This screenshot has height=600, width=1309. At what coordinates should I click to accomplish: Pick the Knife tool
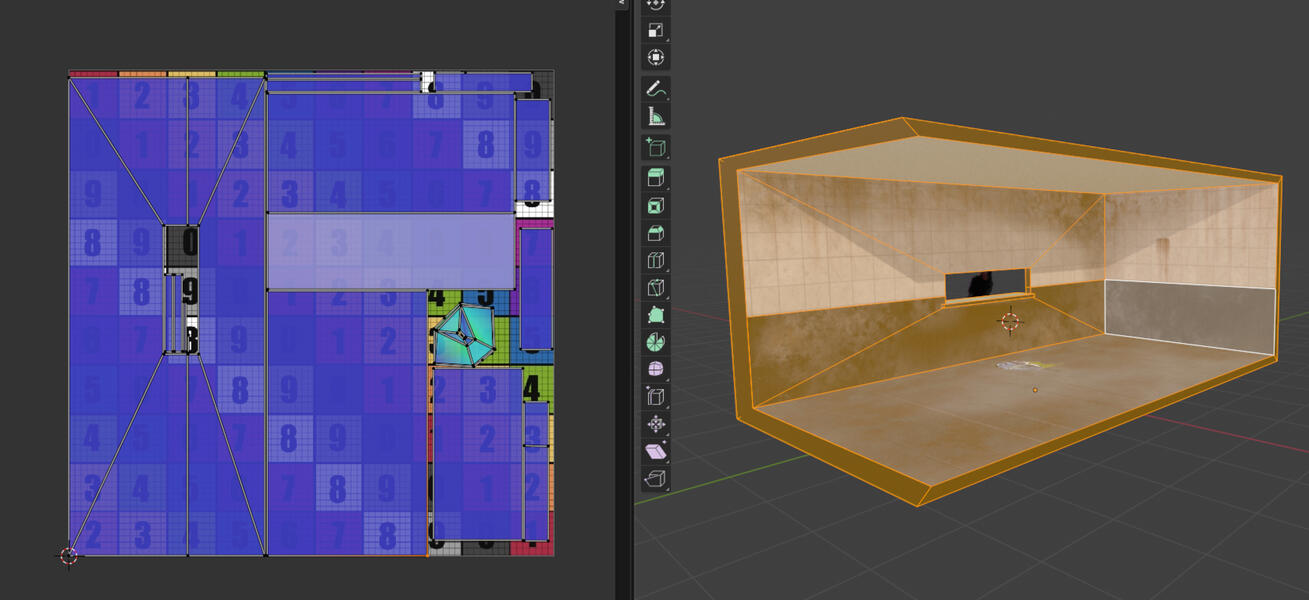pos(655,288)
